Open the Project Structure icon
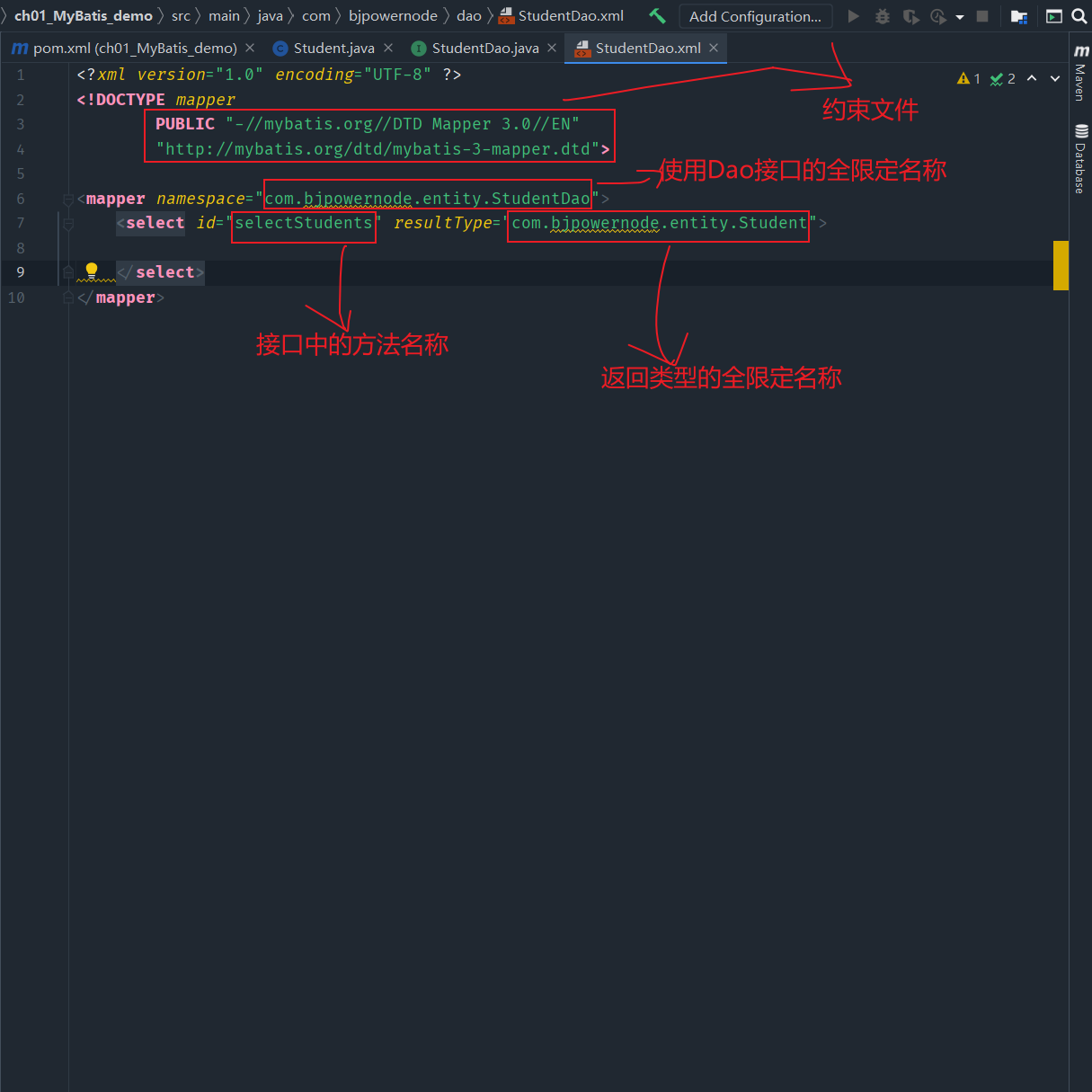Viewport: 1092px width, 1092px height. (1019, 16)
